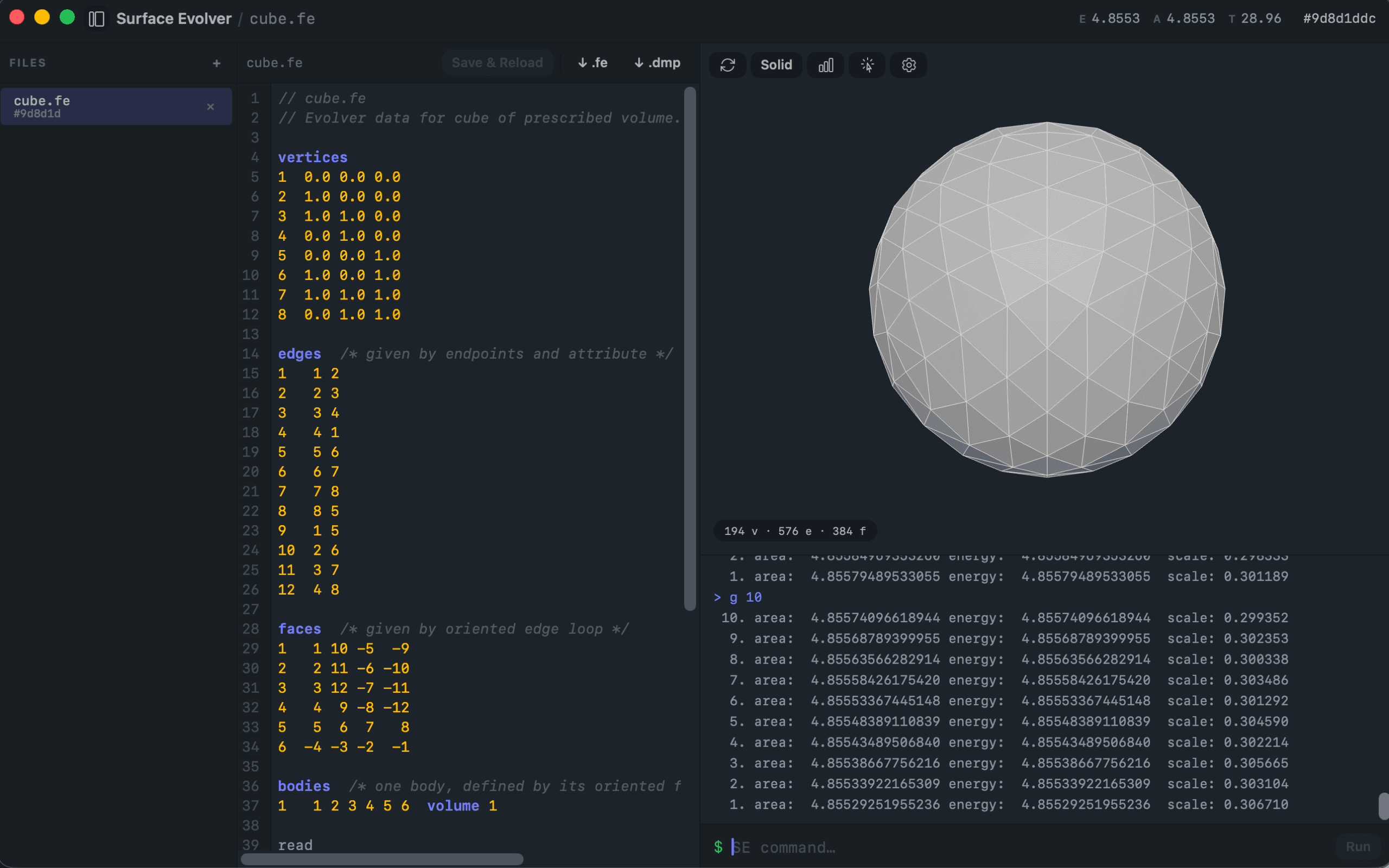
Task: Close the cube.fe file entry
Action: pos(211,107)
